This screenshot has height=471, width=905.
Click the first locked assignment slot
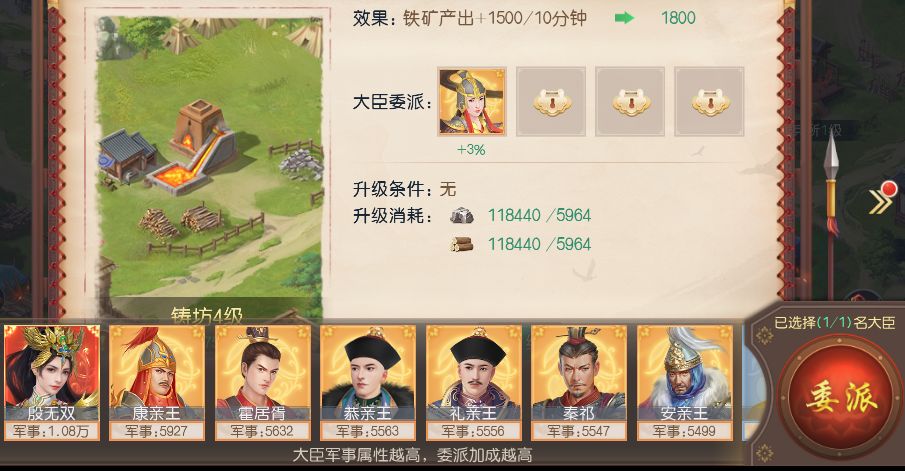coord(551,102)
